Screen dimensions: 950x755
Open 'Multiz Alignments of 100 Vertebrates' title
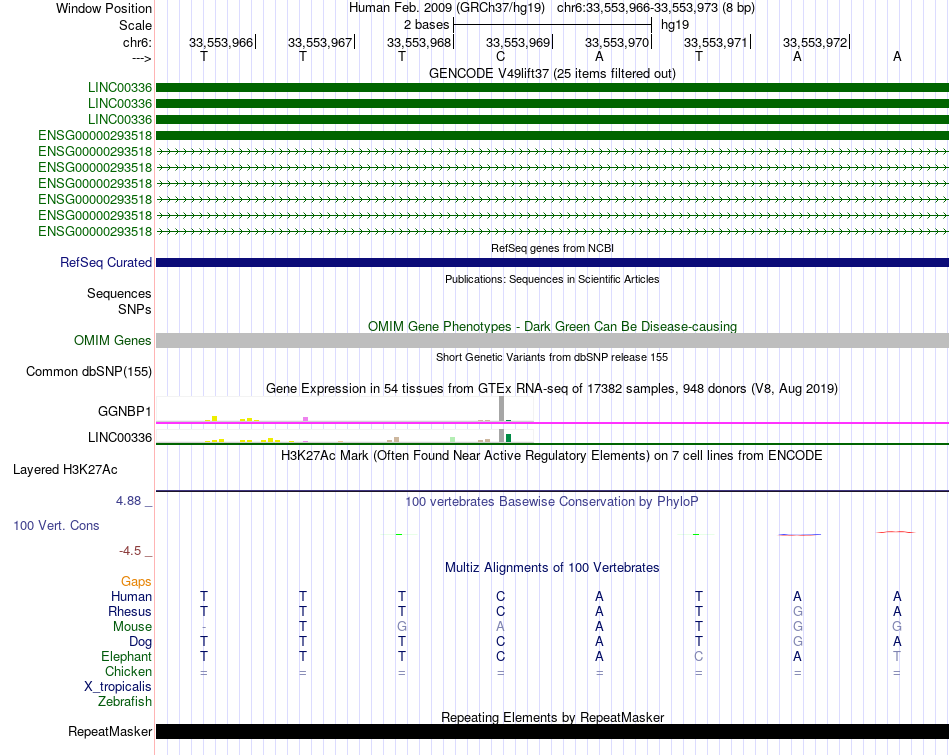pos(552,568)
